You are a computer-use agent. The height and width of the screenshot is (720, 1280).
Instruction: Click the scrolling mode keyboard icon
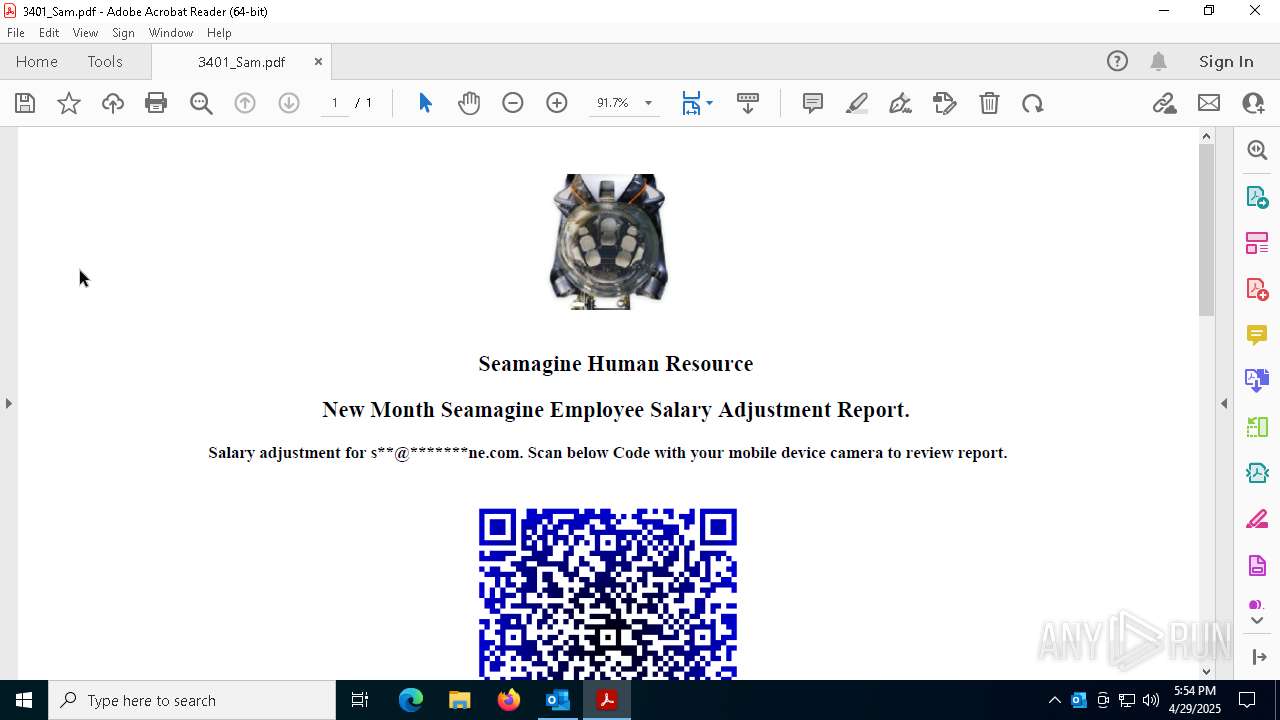point(748,103)
